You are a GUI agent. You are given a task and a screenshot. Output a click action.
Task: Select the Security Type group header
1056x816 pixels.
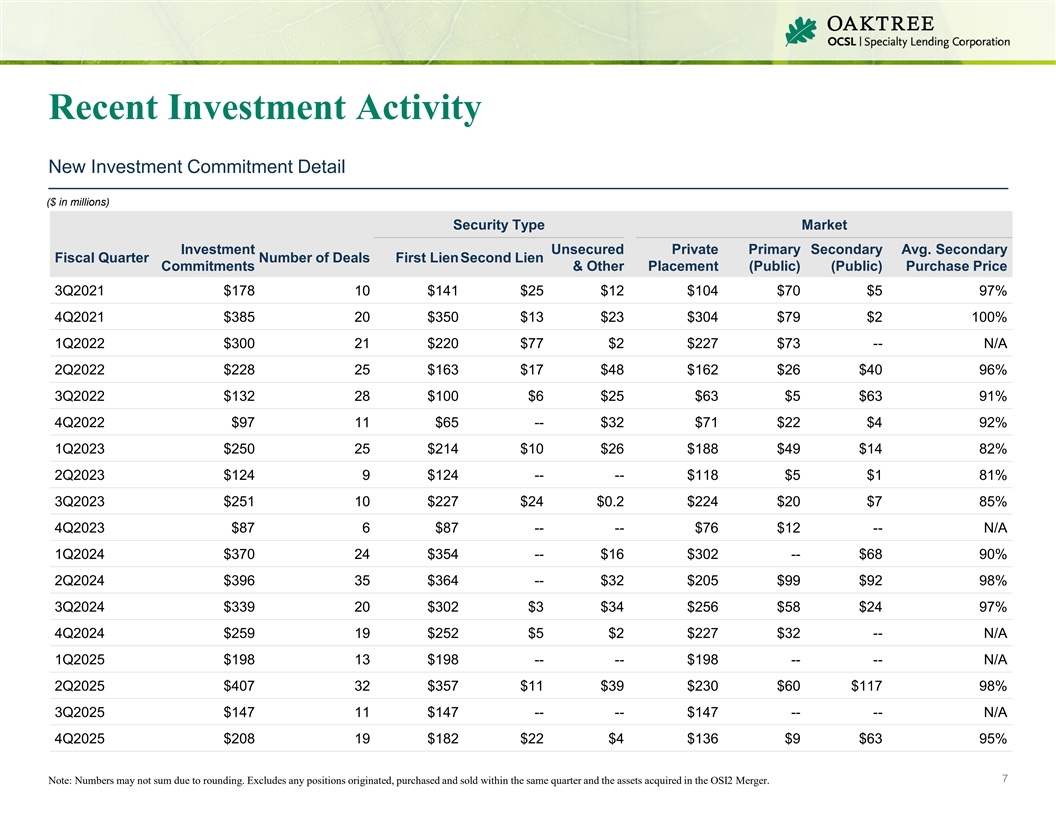[498, 225]
